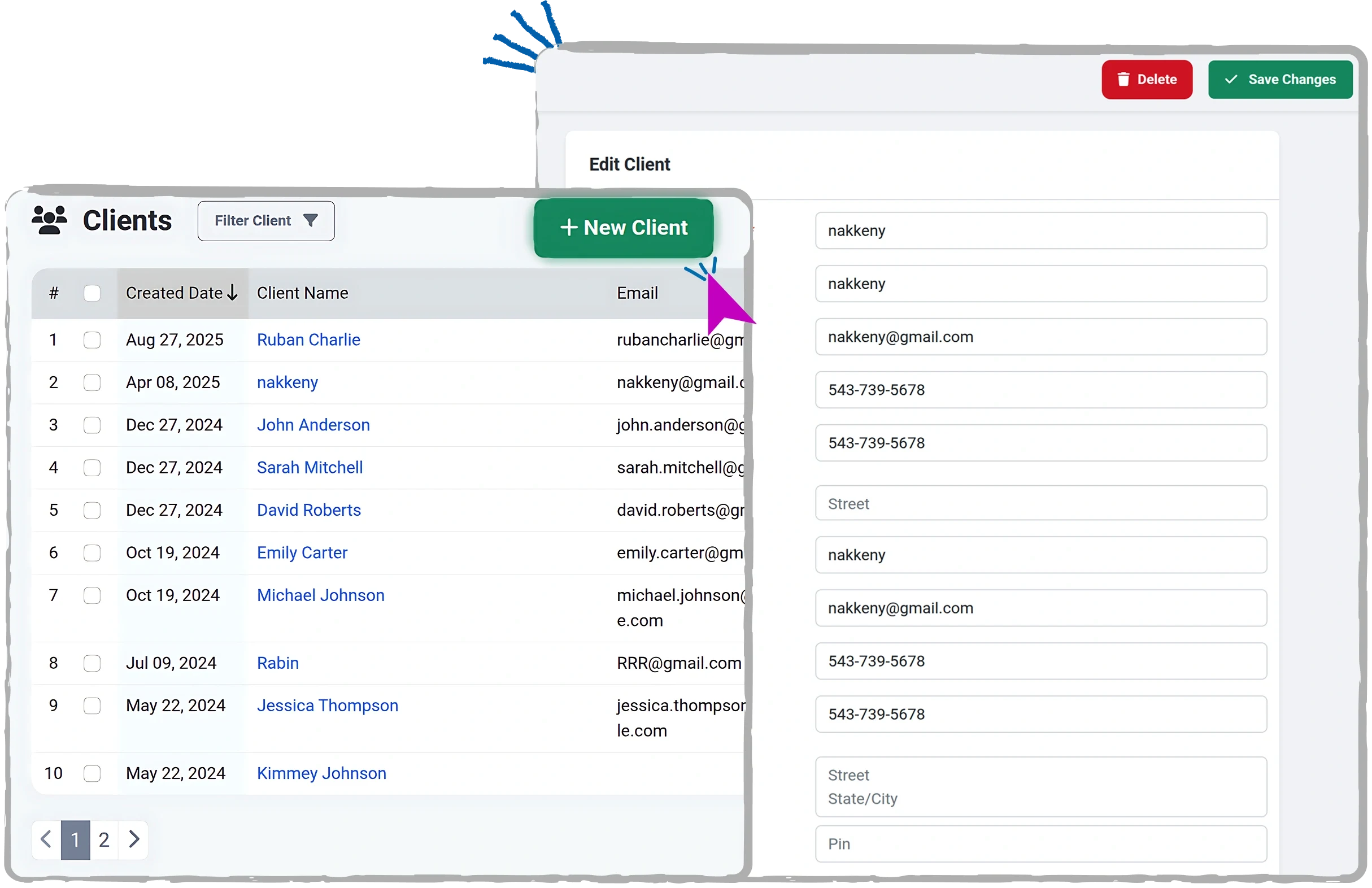Click the next page chevron in pagination

tap(134, 839)
